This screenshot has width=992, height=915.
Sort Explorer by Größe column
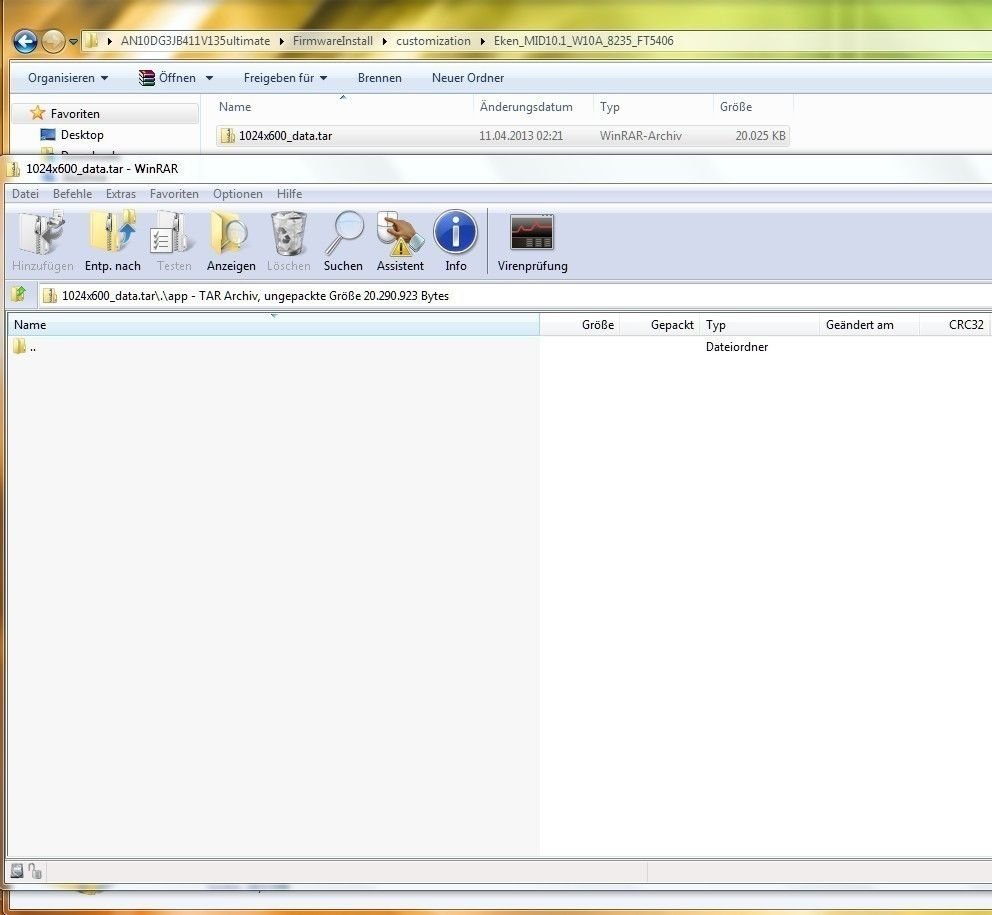pyautogui.click(x=752, y=107)
